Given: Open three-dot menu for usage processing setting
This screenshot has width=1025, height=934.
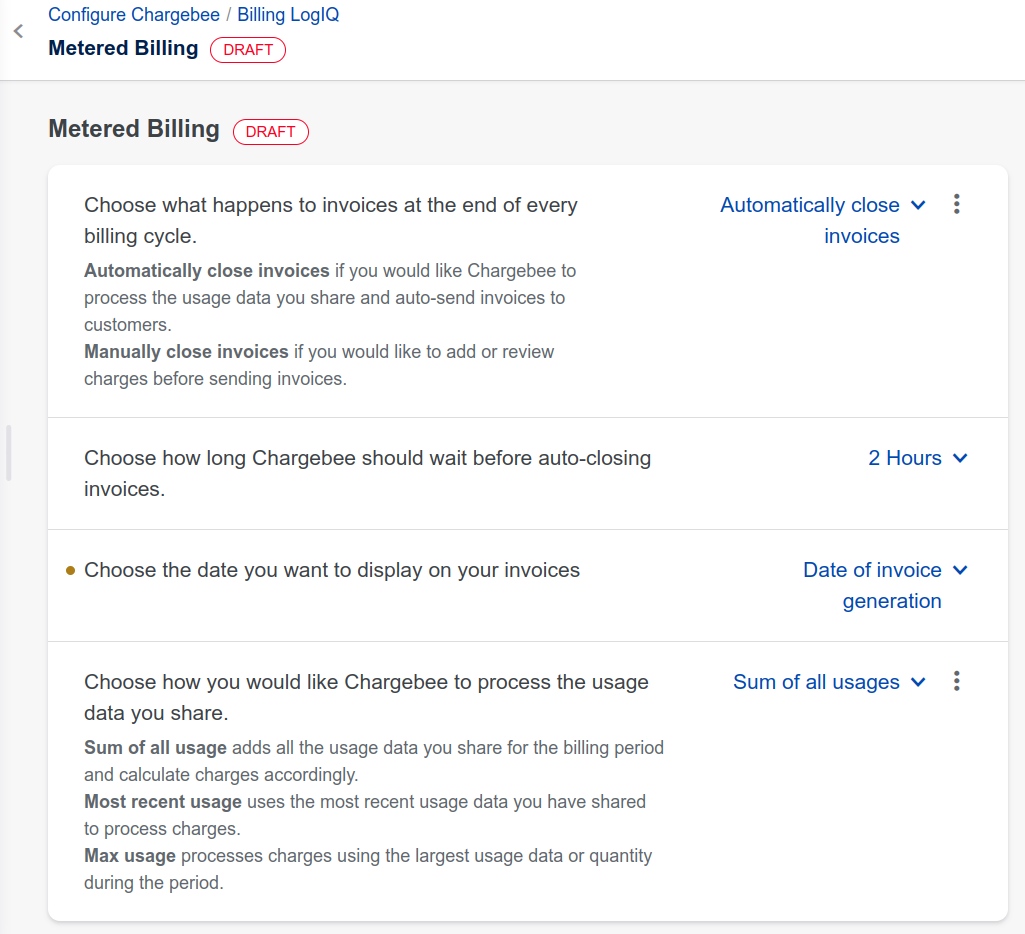Looking at the screenshot, I should click(957, 681).
